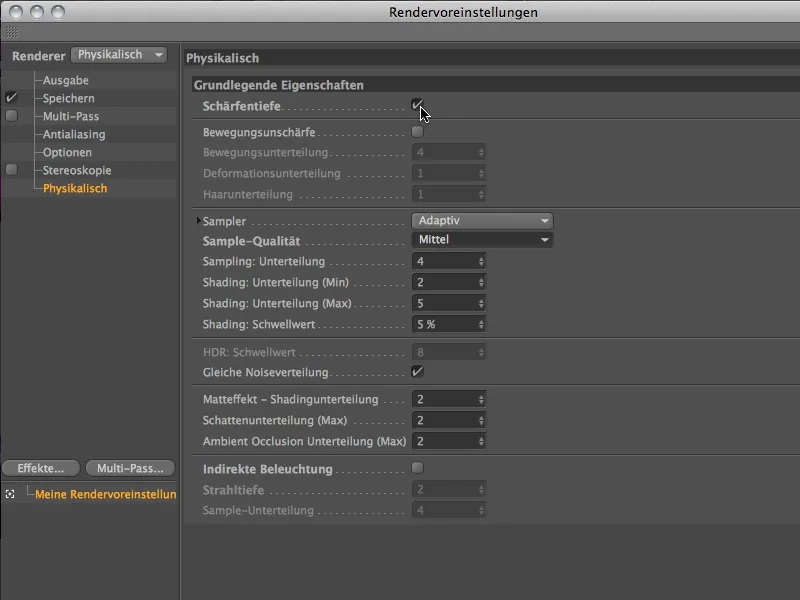
Task: Click the Gleiche Noiseverteilung label
Action: (265, 372)
